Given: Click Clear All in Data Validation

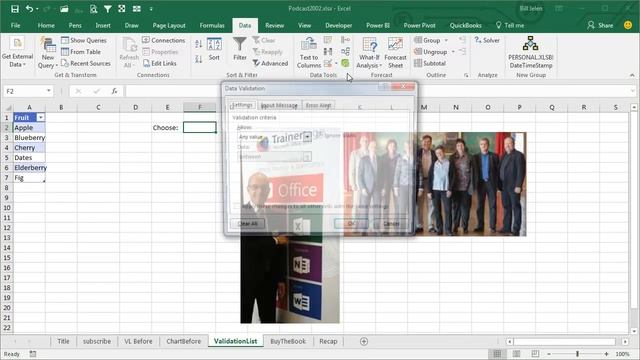Looking at the screenshot, I should pyautogui.click(x=248, y=224).
